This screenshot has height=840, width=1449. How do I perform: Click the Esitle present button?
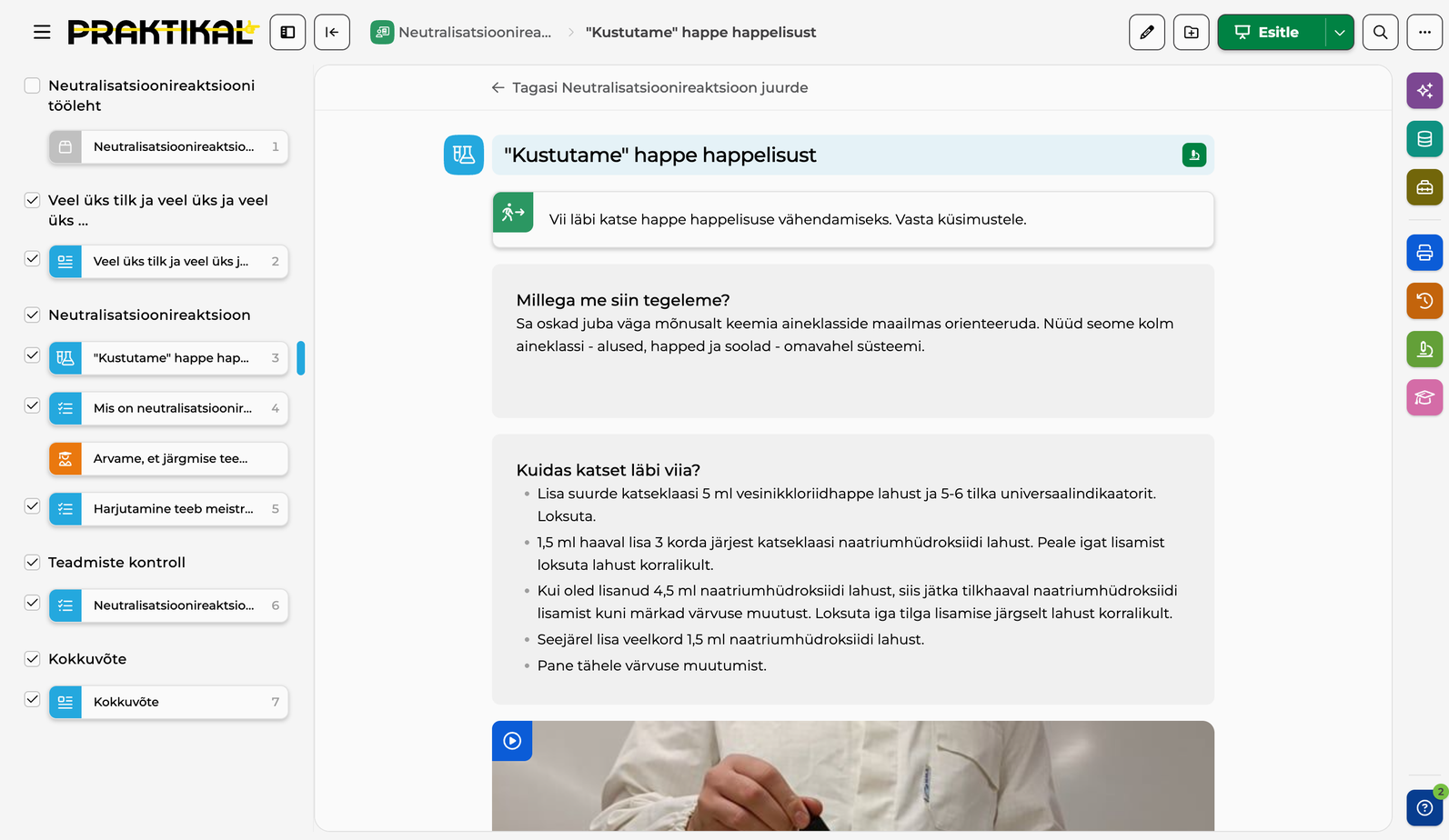1272,33
